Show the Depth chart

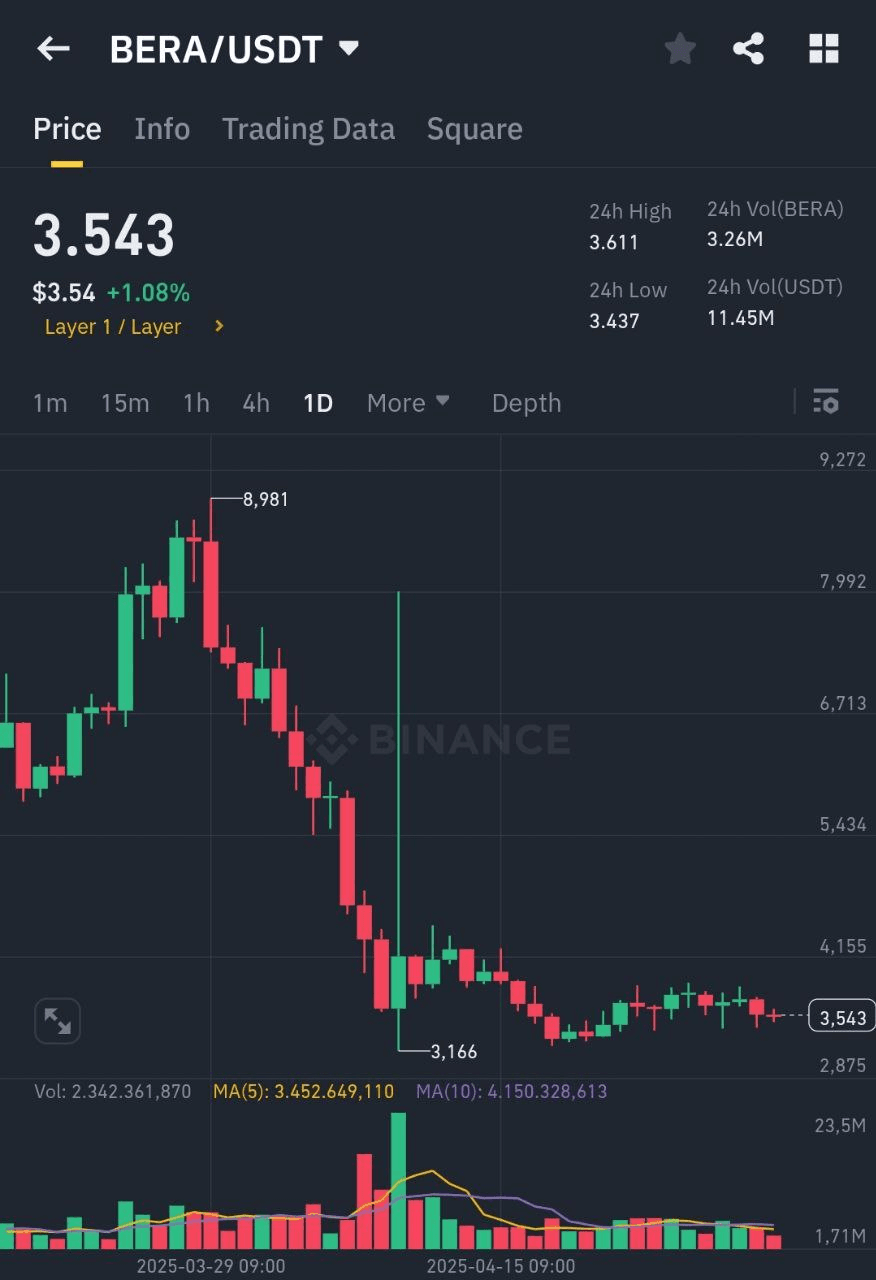click(x=526, y=403)
